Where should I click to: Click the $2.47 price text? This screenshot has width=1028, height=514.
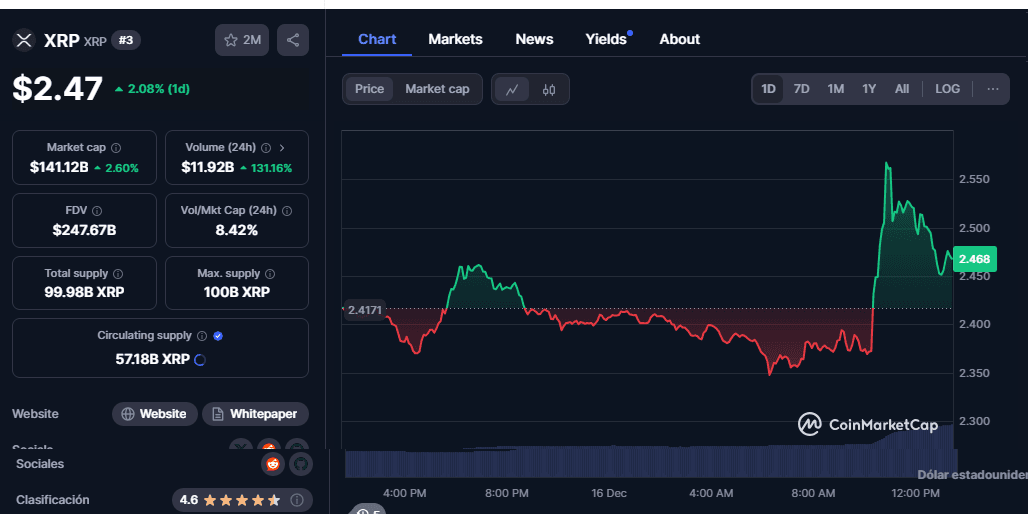[x=58, y=89]
